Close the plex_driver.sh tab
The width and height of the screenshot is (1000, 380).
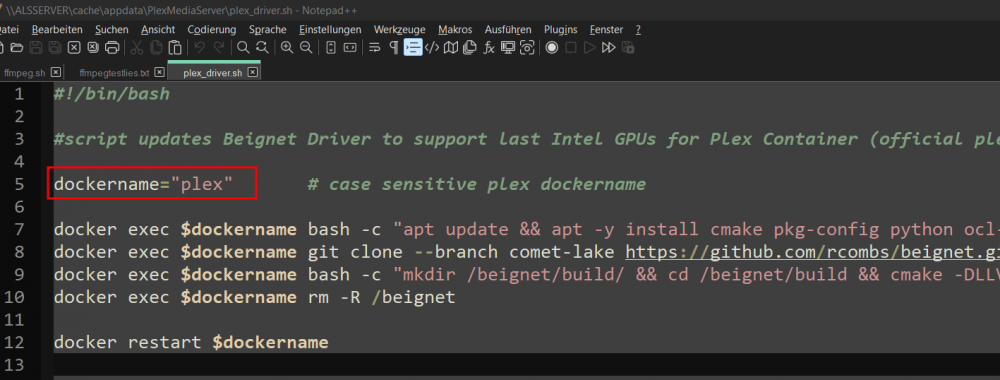pos(253,72)
